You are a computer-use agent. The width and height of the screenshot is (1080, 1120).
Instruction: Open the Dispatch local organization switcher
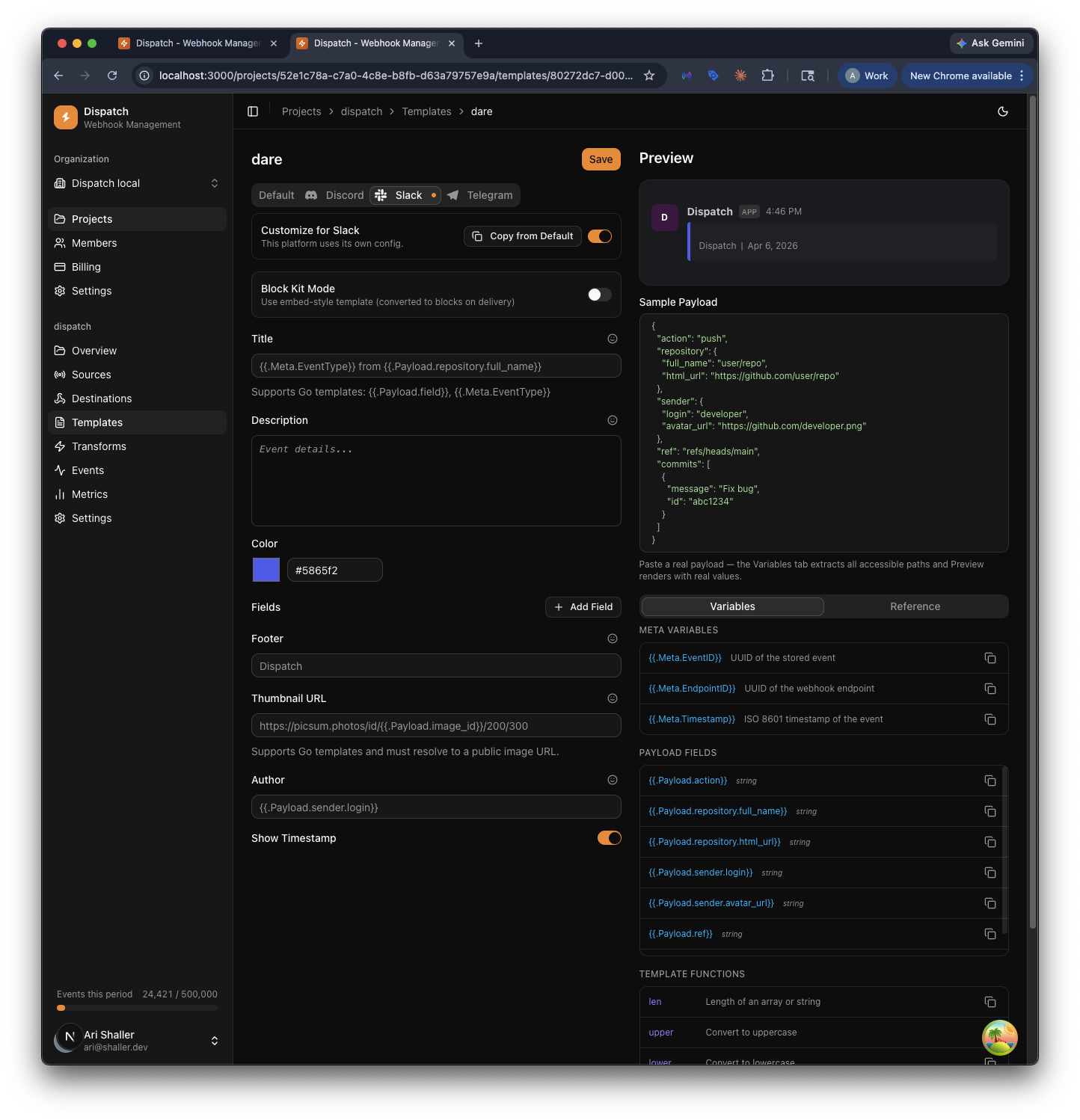[138, 183]
